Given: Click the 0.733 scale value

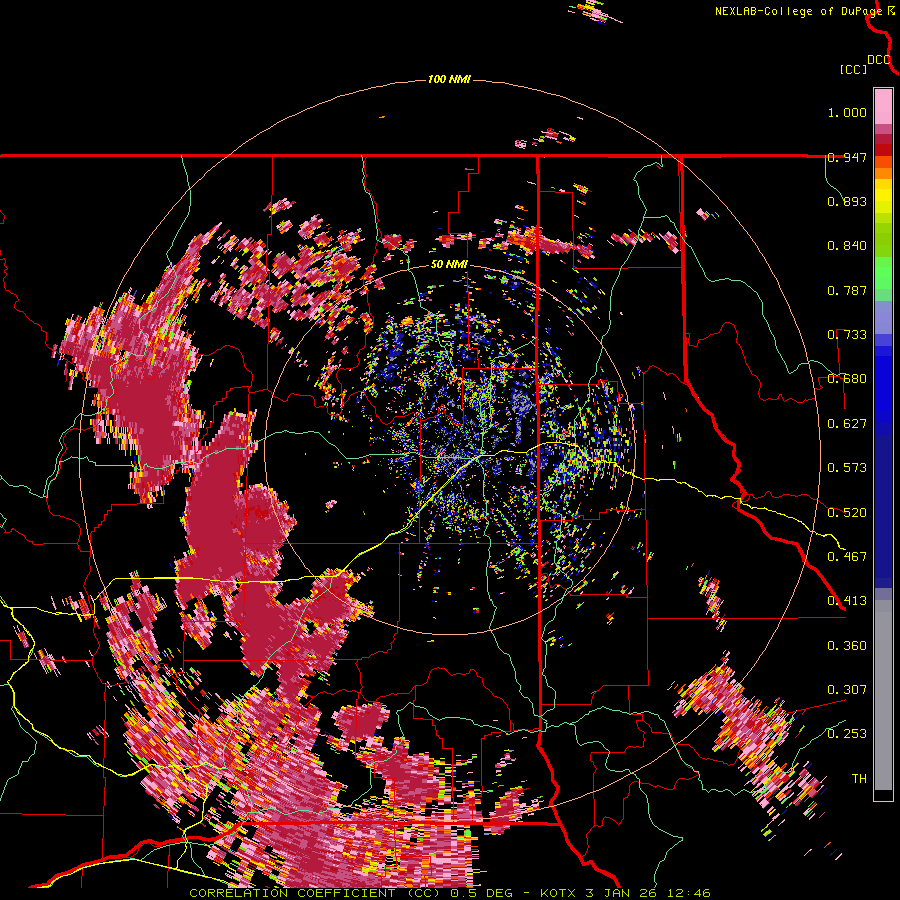Looking at the screenshot, I should point(847,335).
